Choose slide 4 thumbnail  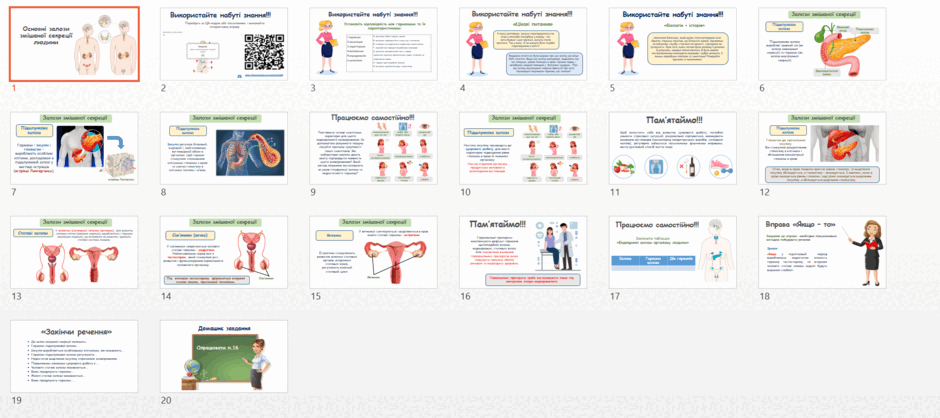point(523,44)
